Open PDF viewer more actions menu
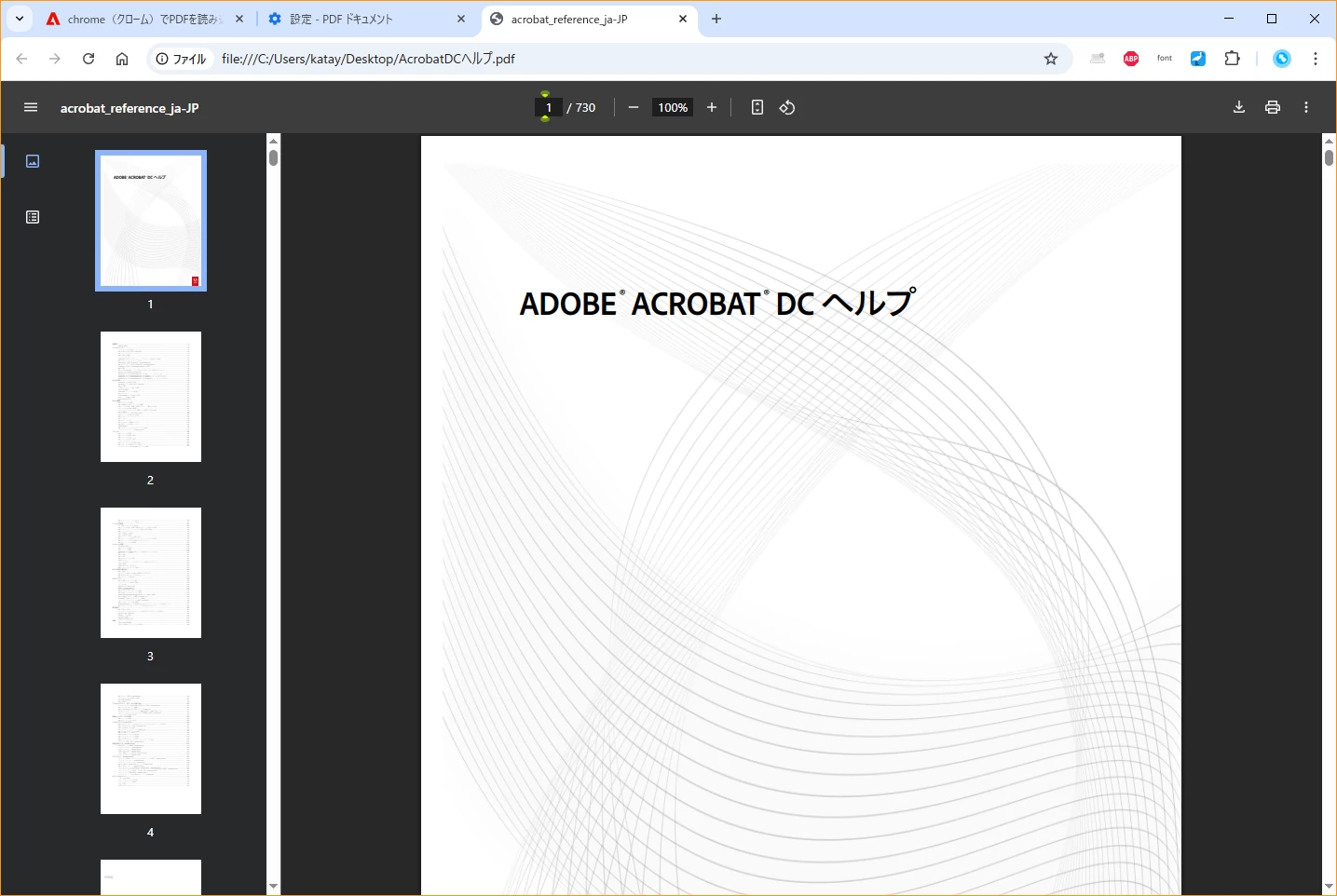Screen dimensions: 1337x896 1306,107
